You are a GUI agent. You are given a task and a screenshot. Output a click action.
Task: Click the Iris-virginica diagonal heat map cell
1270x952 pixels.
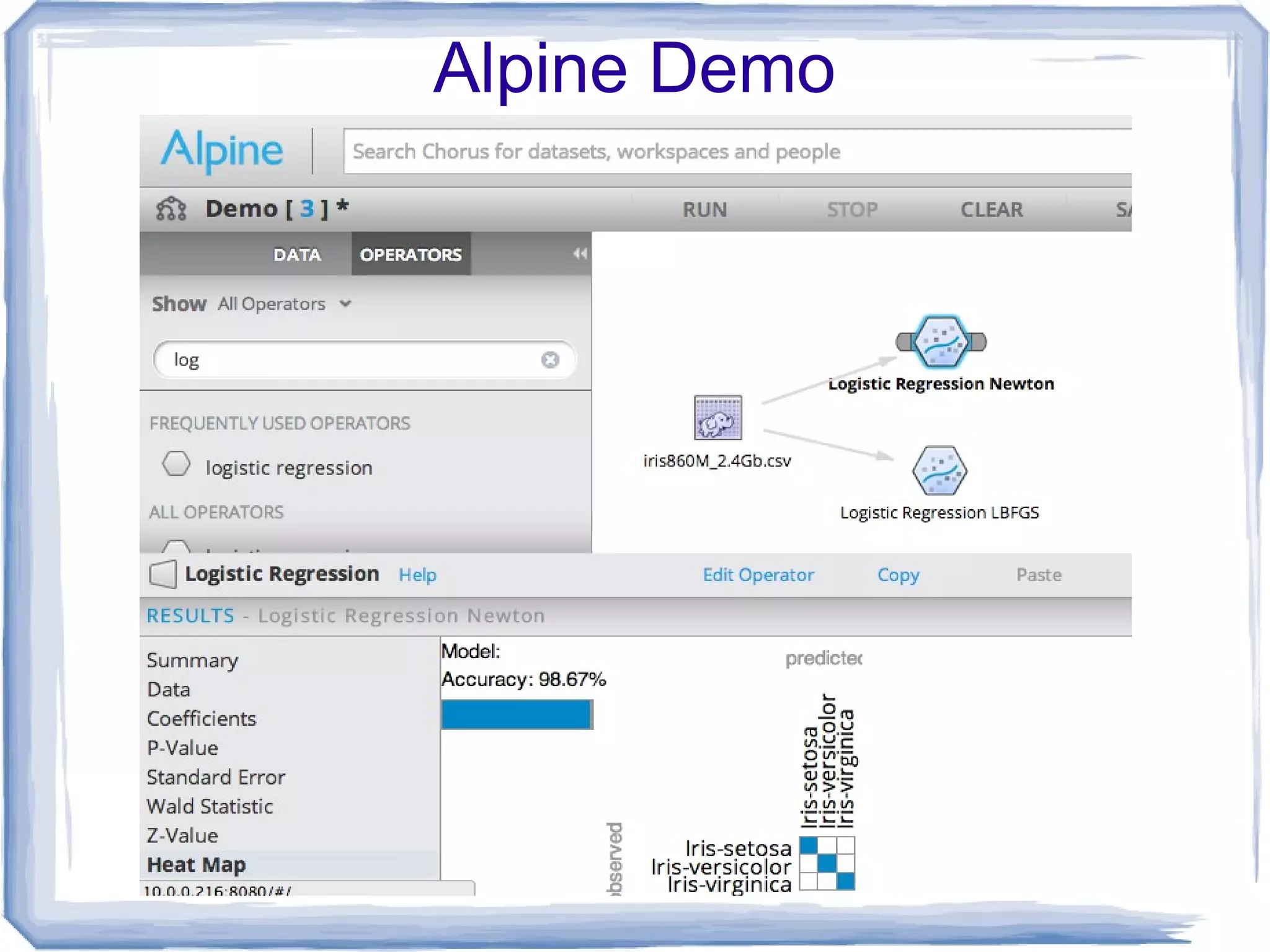(845, 881)
